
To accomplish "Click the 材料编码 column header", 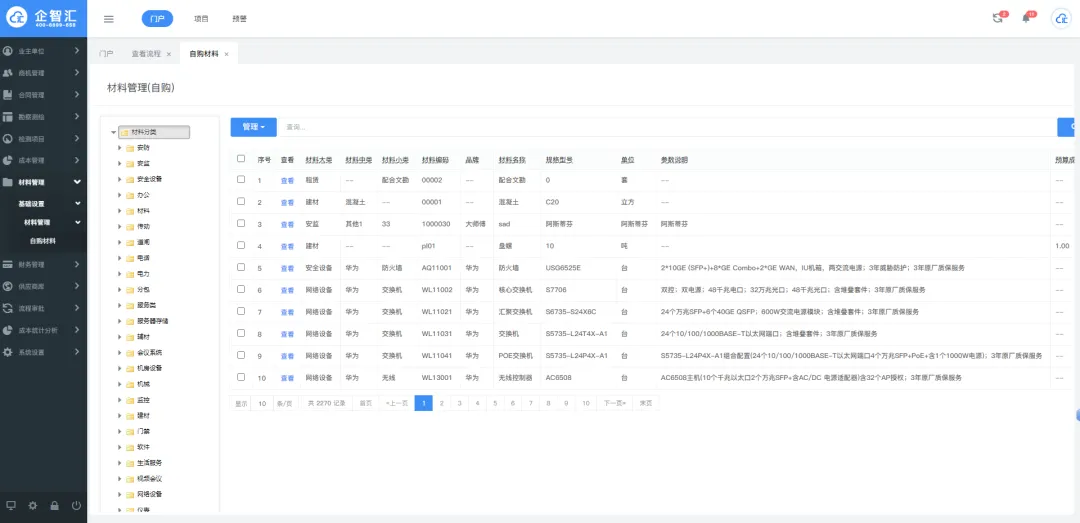I will tap(435, 160).
